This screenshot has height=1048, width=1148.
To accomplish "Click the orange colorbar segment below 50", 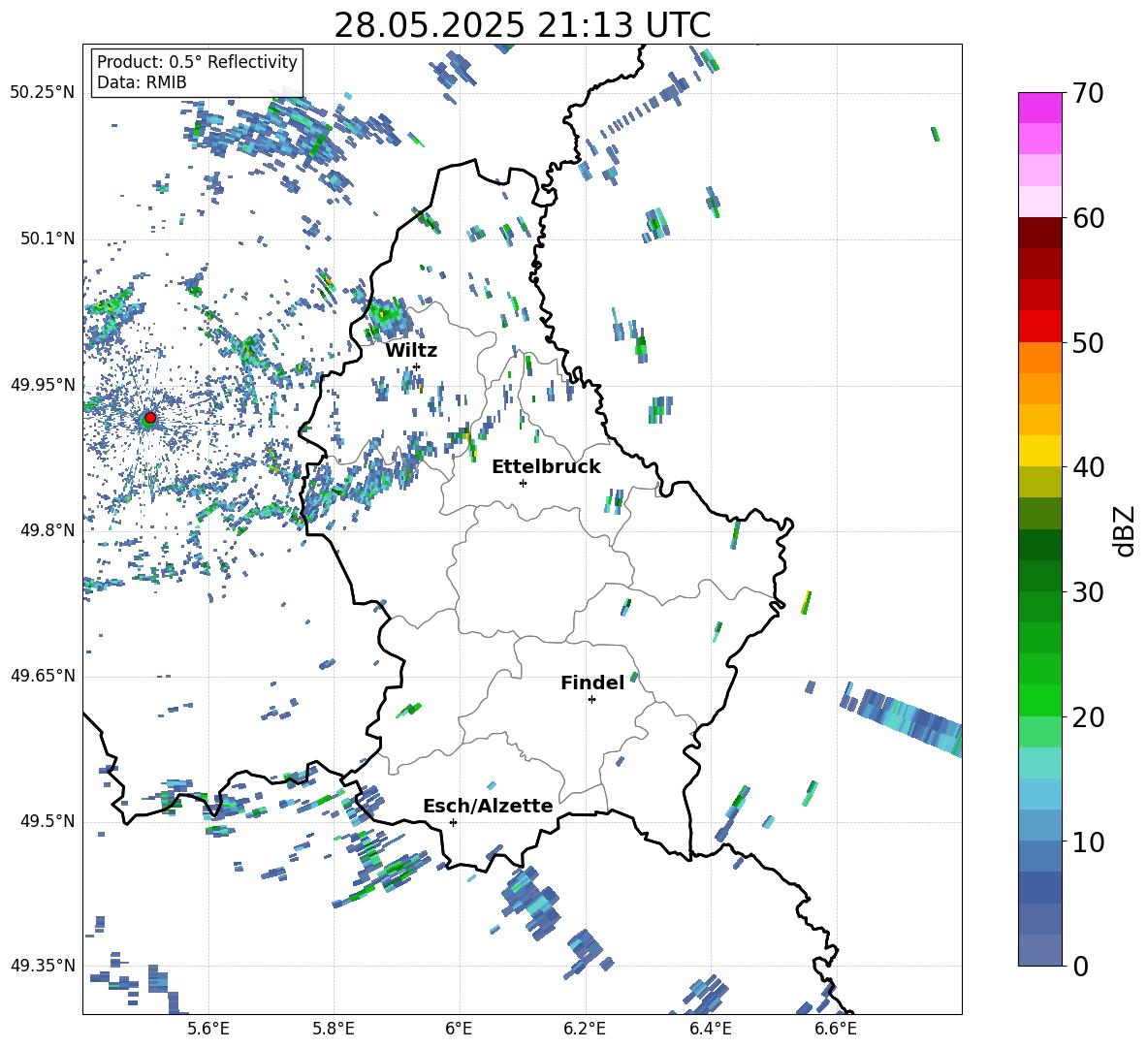I will [1039, 358].
